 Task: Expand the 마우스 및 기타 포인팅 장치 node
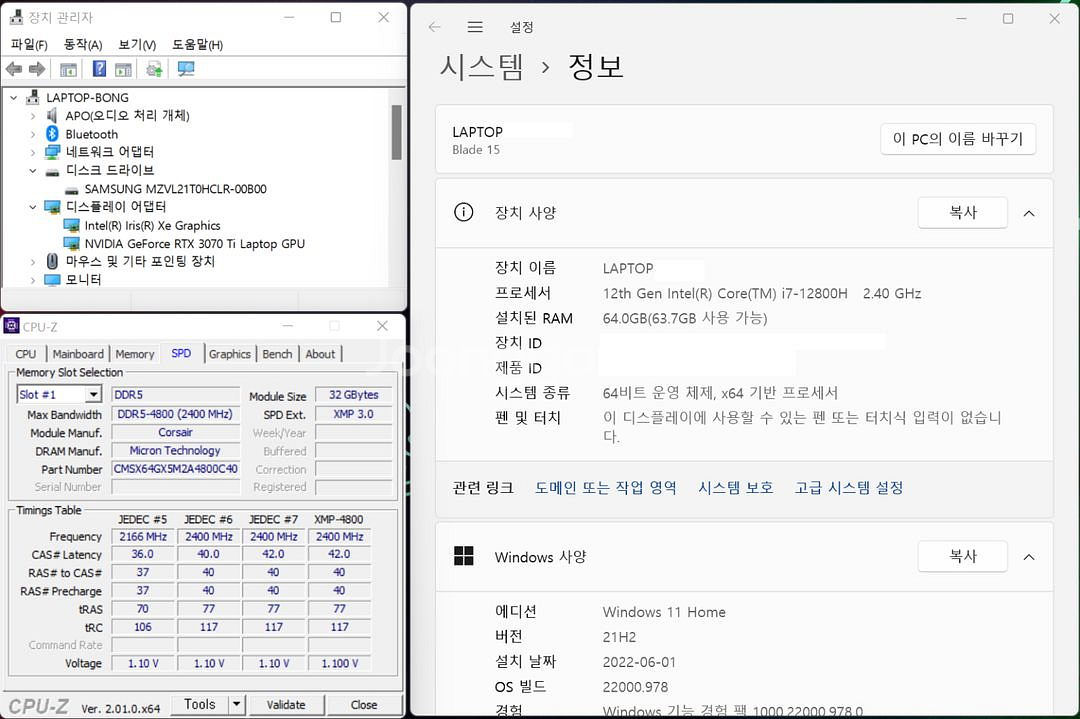click(x=33, y=262)
